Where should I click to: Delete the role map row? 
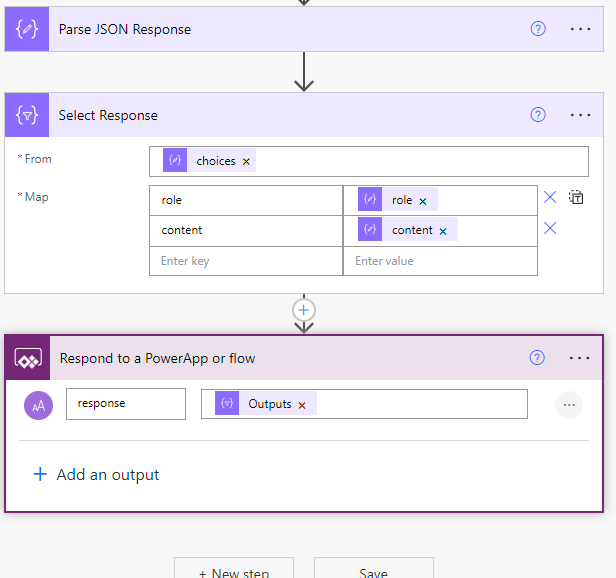click(x=550, y=197)
